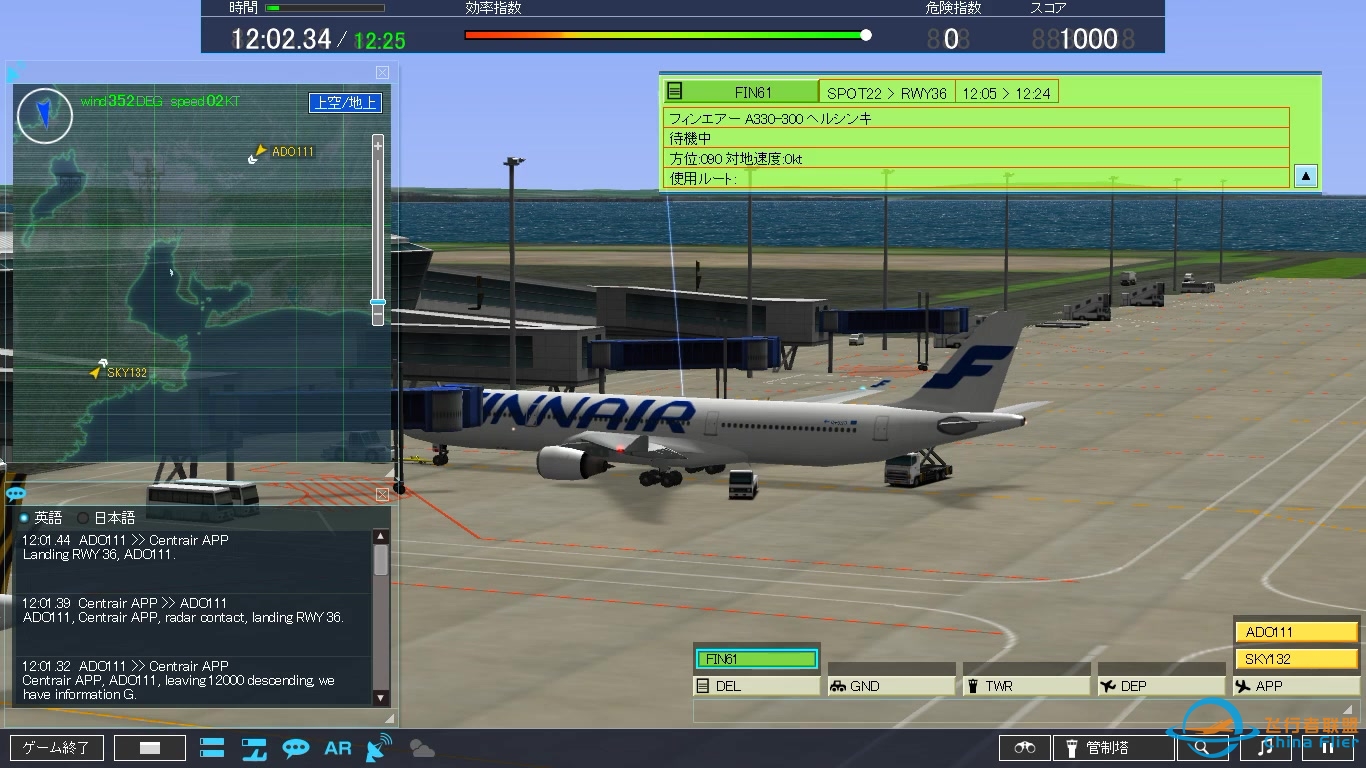1366x768 pixels.
Task: Click the strip area resize triangle
Action: click(1349, 711)
